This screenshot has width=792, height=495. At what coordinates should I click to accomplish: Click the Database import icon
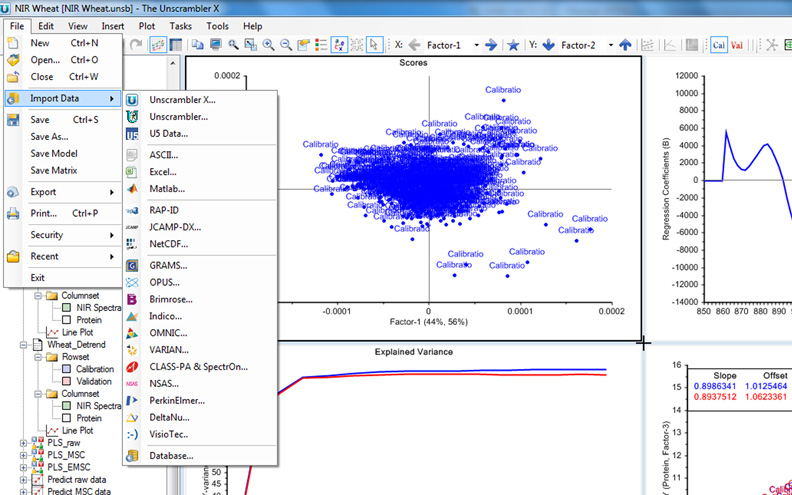tap(132, 456)
